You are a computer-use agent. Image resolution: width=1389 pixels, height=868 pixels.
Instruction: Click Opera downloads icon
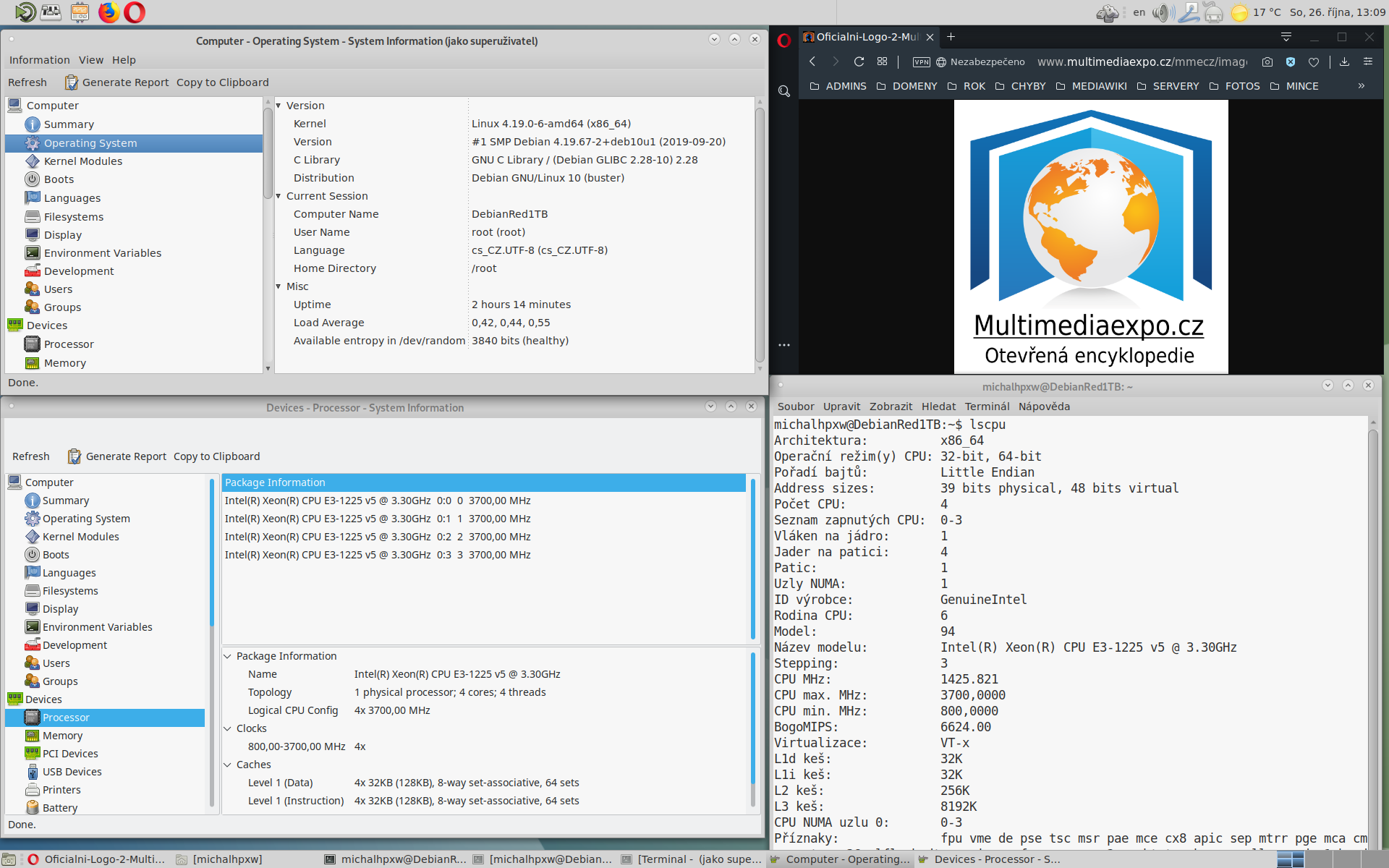click(1344, 62)
